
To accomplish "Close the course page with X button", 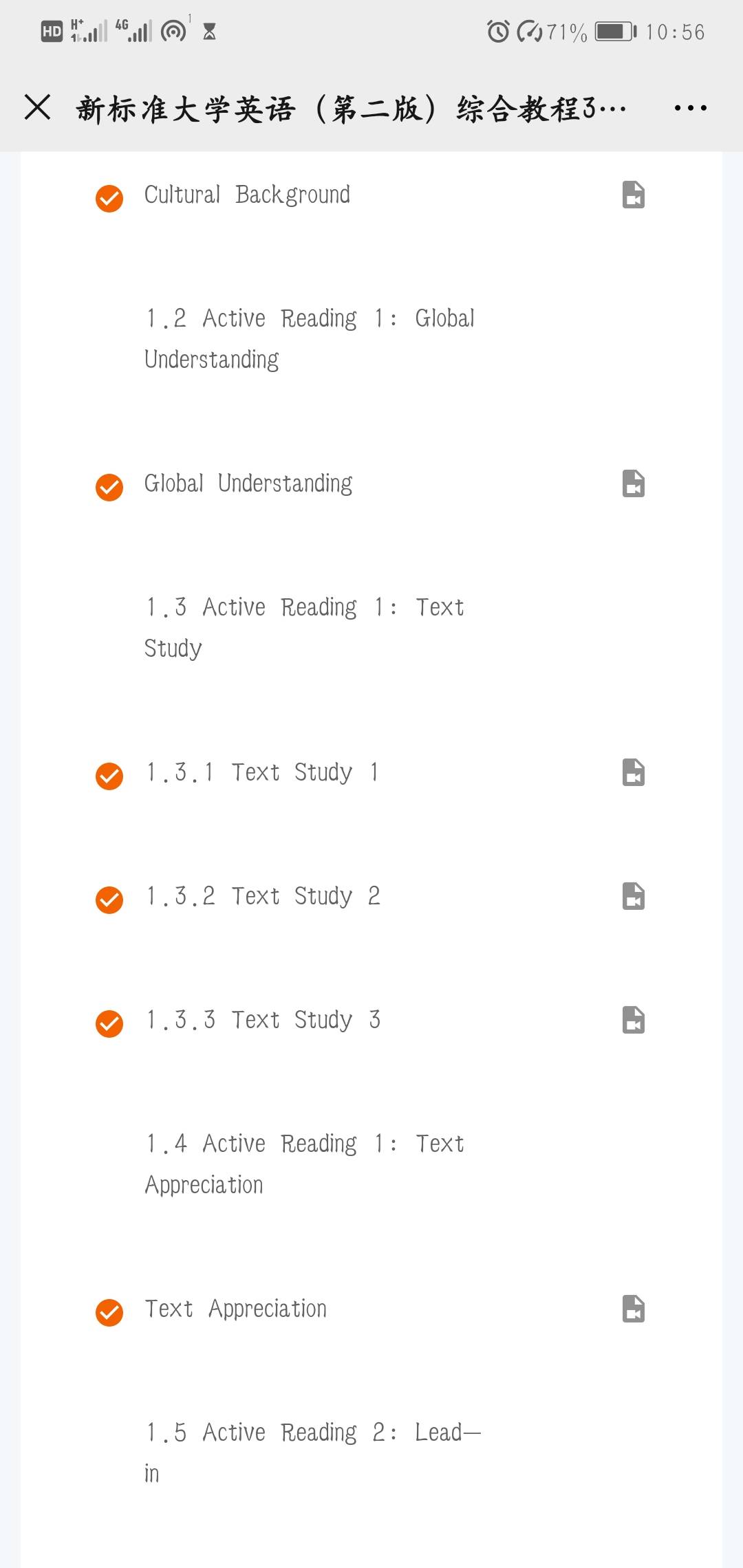I will (38, 108).
